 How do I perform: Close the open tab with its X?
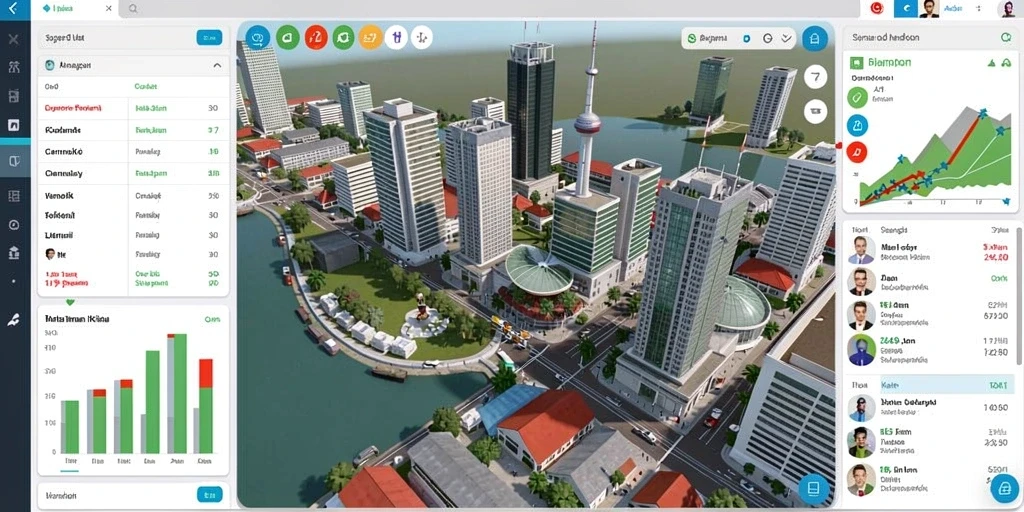pos(108,8)
